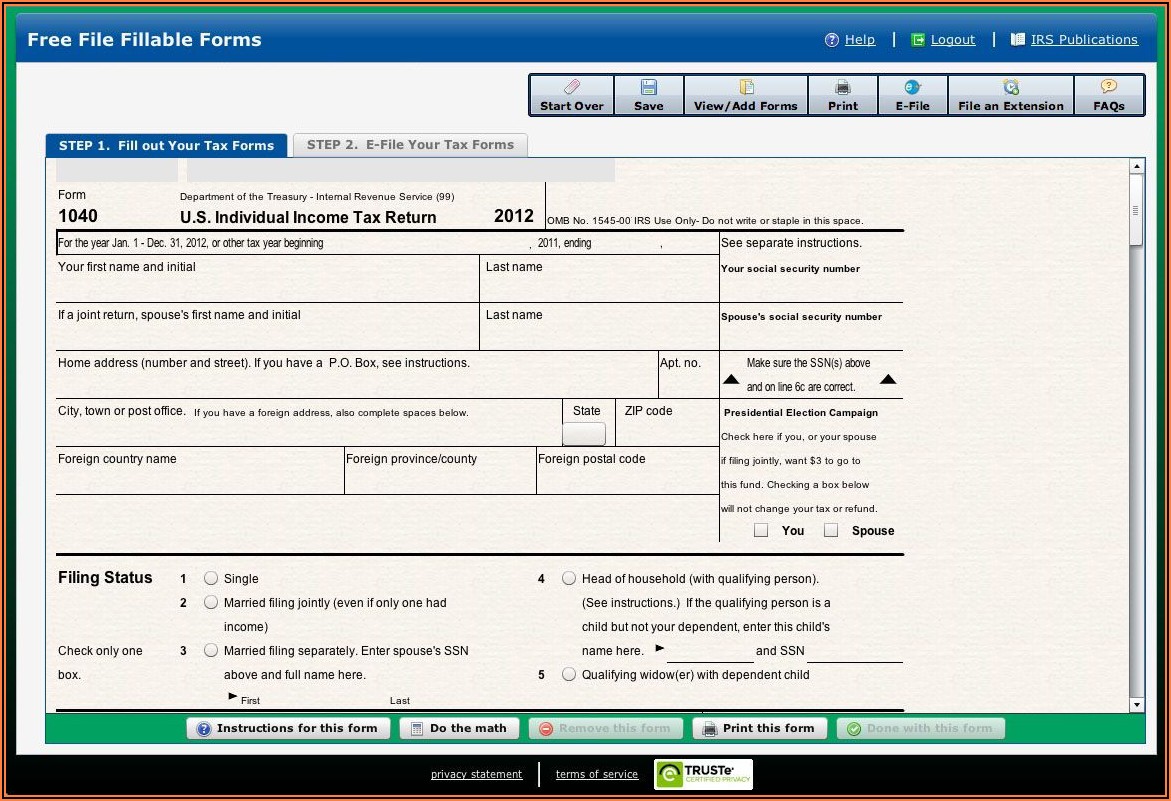Open the IRS Publications link

point(1084,40)
